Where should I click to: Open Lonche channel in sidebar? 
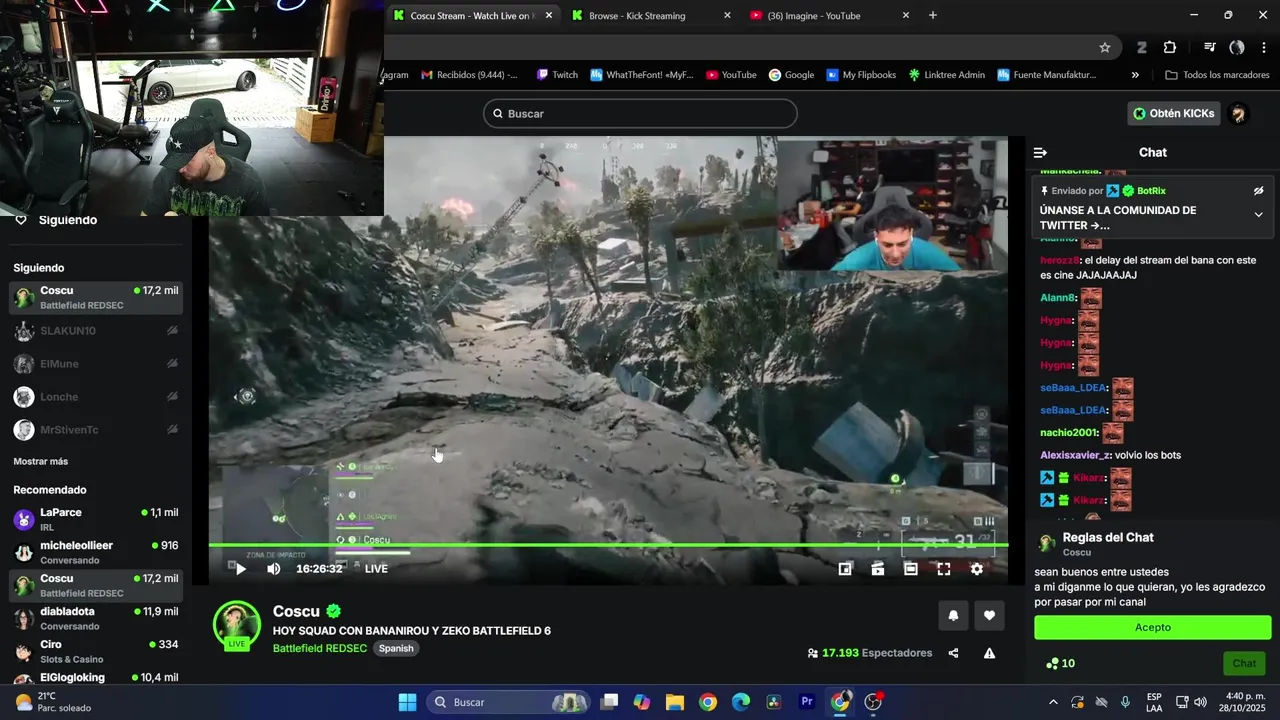pos(96,397)
